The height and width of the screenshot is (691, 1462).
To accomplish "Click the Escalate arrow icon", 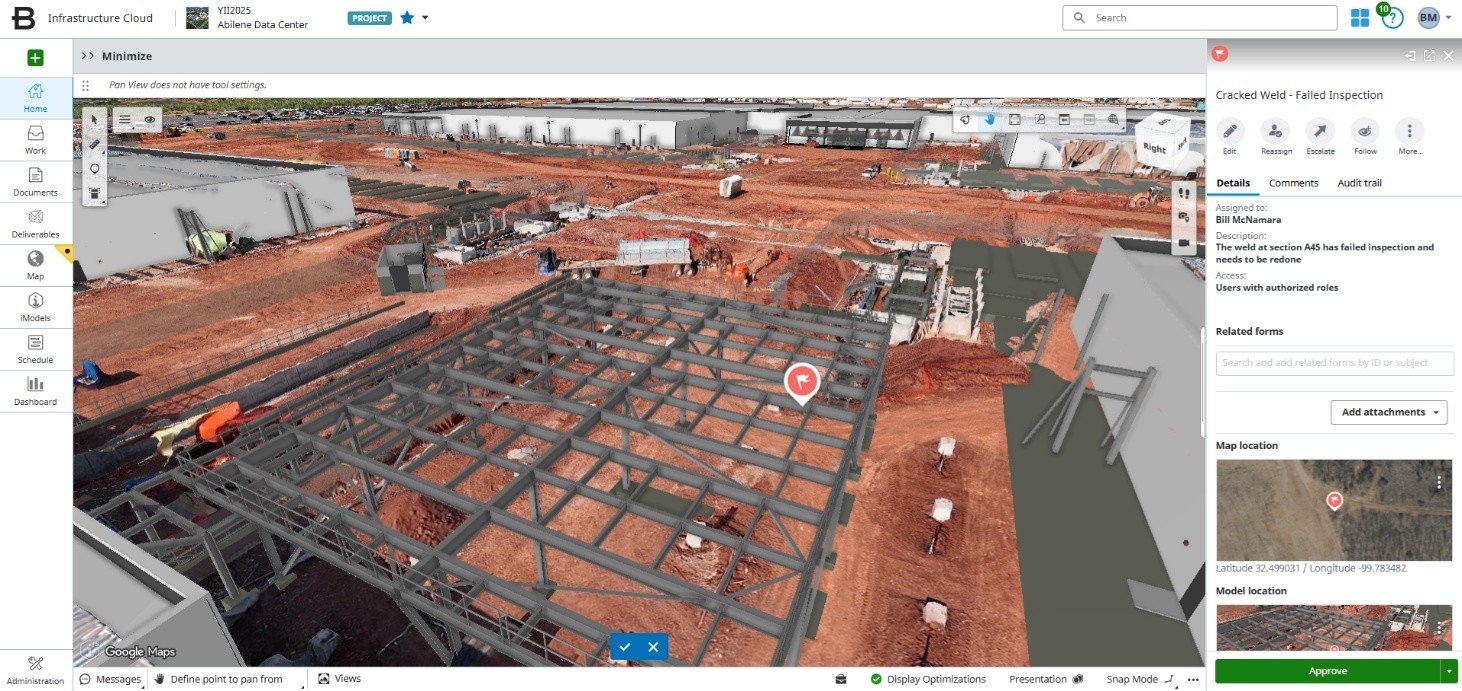I will (1320, 131).
